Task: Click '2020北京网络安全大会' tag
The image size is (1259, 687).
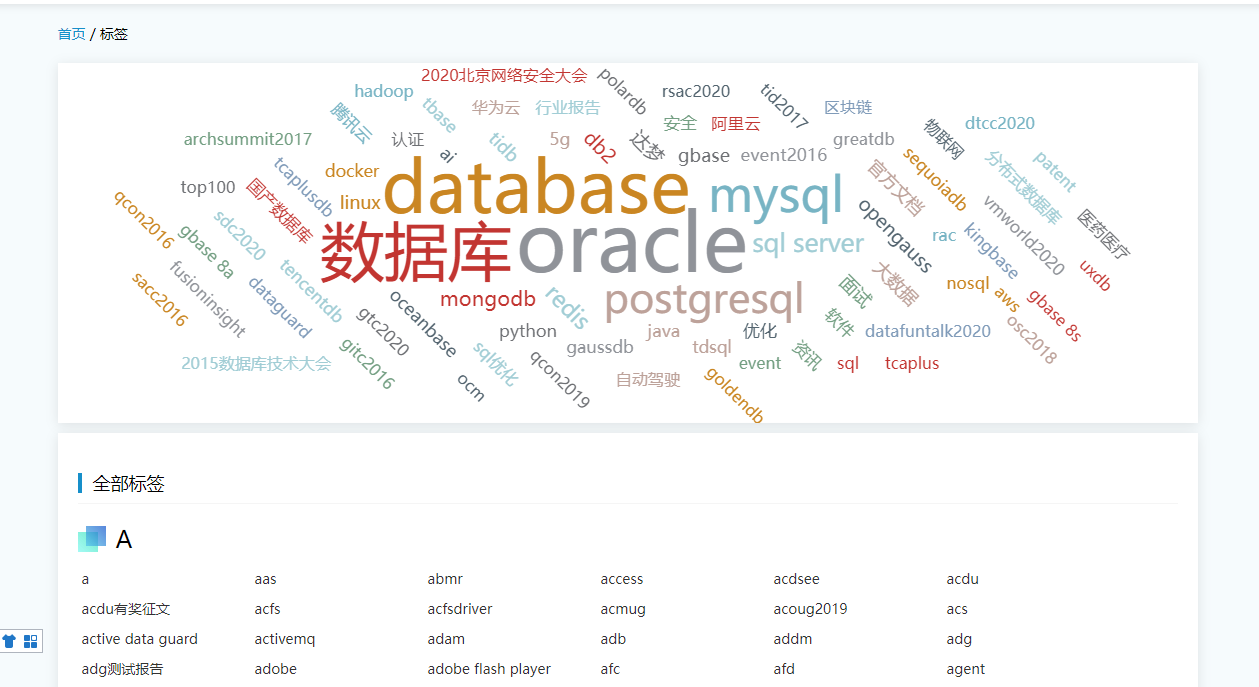Action: click(x=504, y=75)
